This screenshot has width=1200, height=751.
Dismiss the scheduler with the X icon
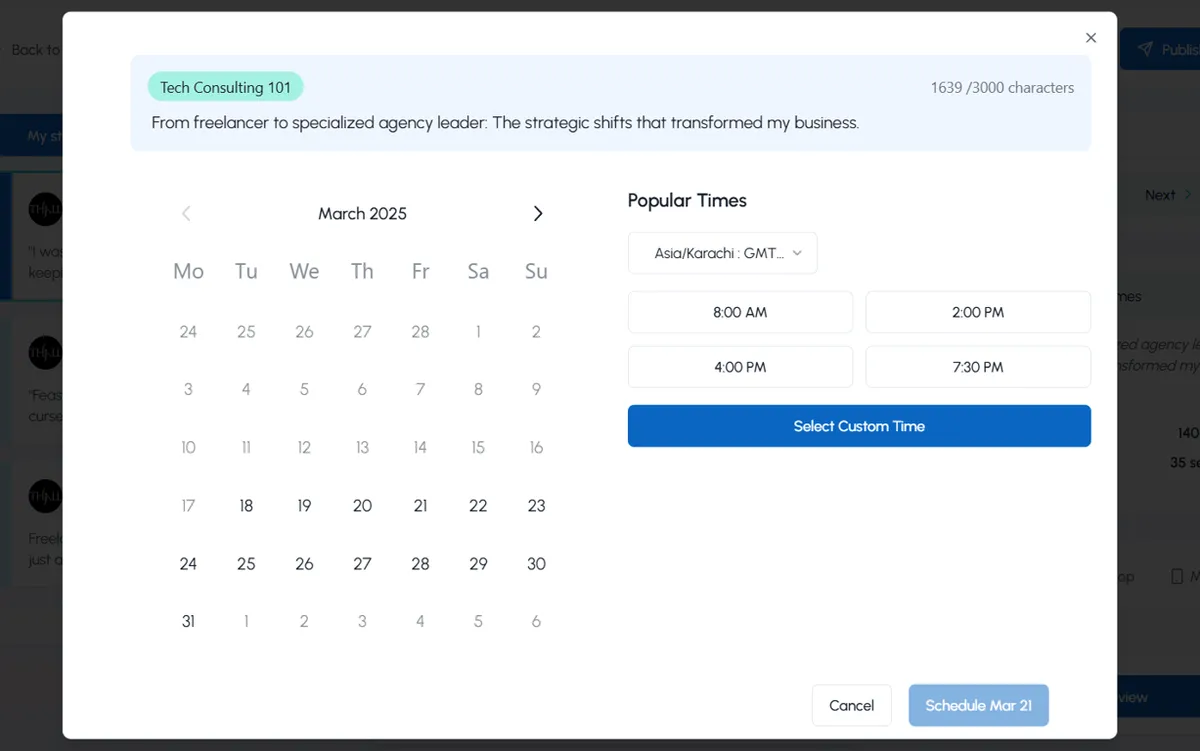[x=1091, y=37]
